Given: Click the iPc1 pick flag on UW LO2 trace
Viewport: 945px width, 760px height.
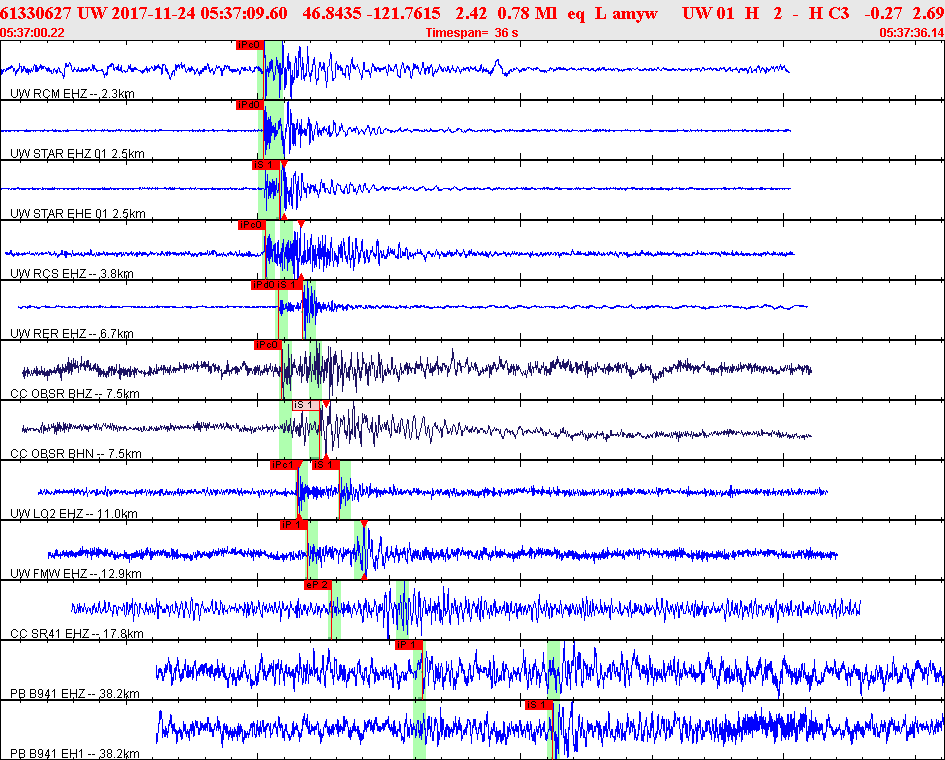Looking at the screenshot, I should coord(283,465).
